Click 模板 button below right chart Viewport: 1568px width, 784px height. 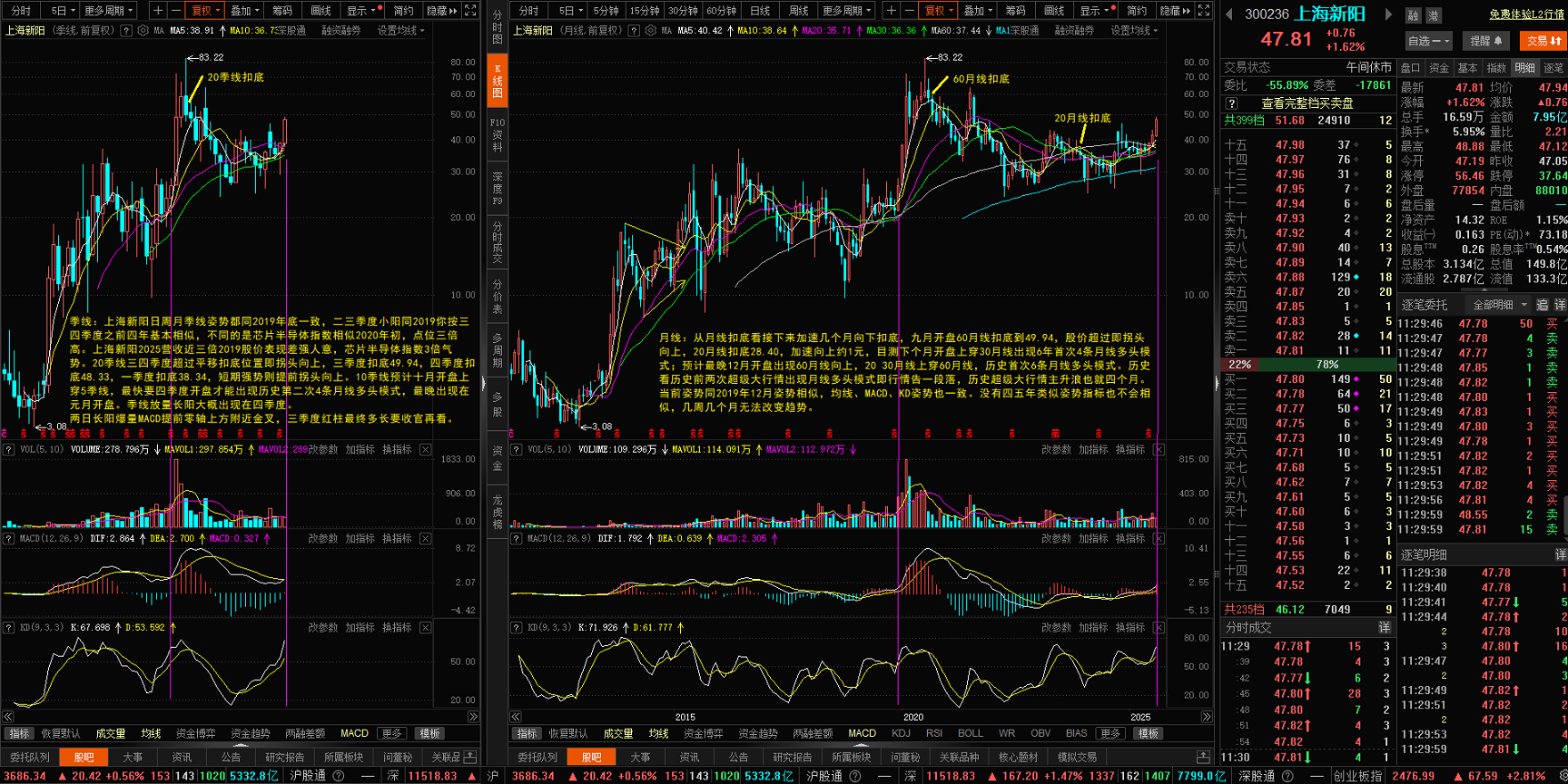1149,733
